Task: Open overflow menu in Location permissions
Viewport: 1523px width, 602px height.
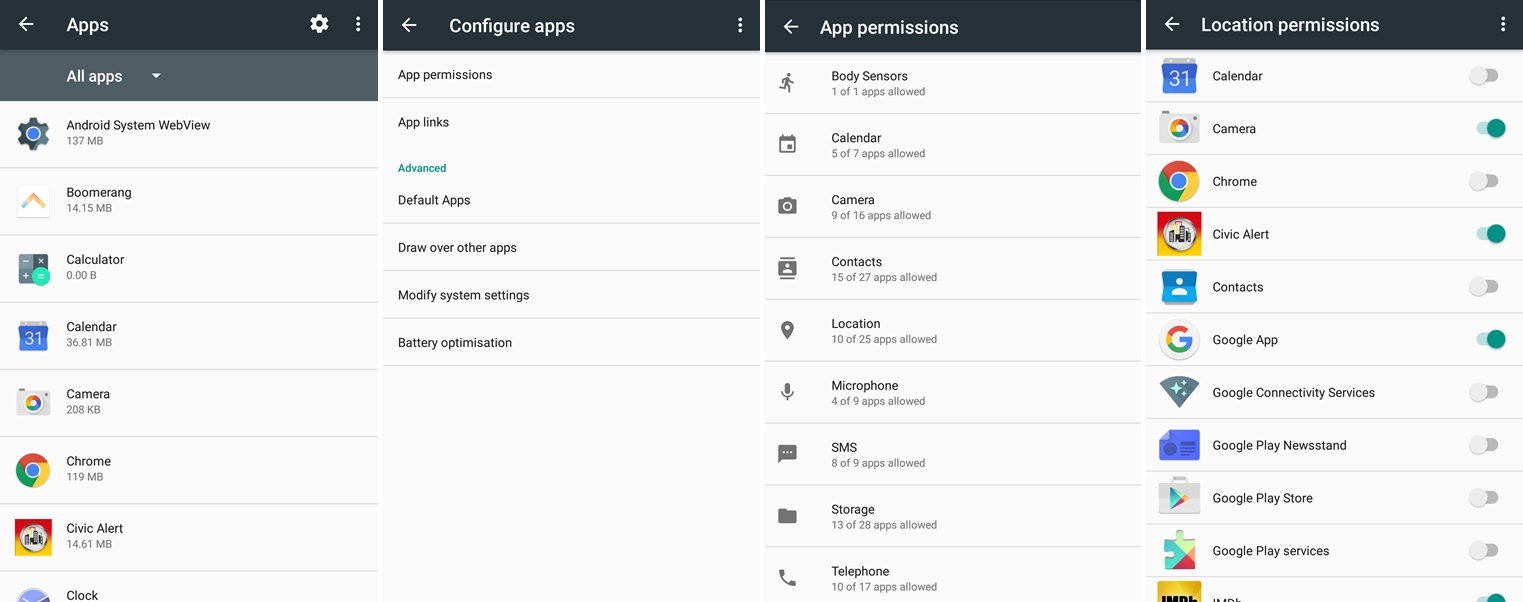Action: pyautogui.click(x=1502, y=24)
